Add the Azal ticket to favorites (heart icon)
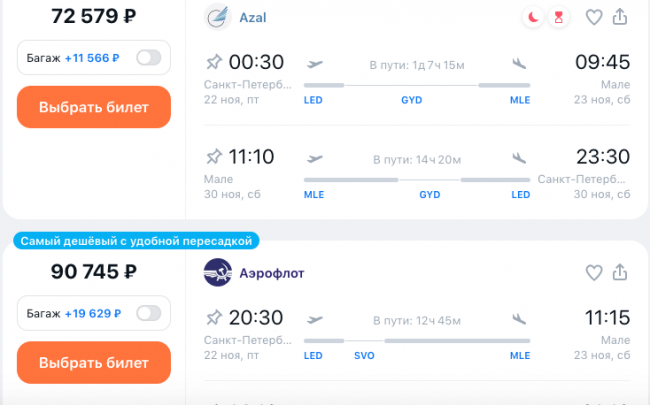The height and width of the screenshot is (405, 650). (594, 17)
